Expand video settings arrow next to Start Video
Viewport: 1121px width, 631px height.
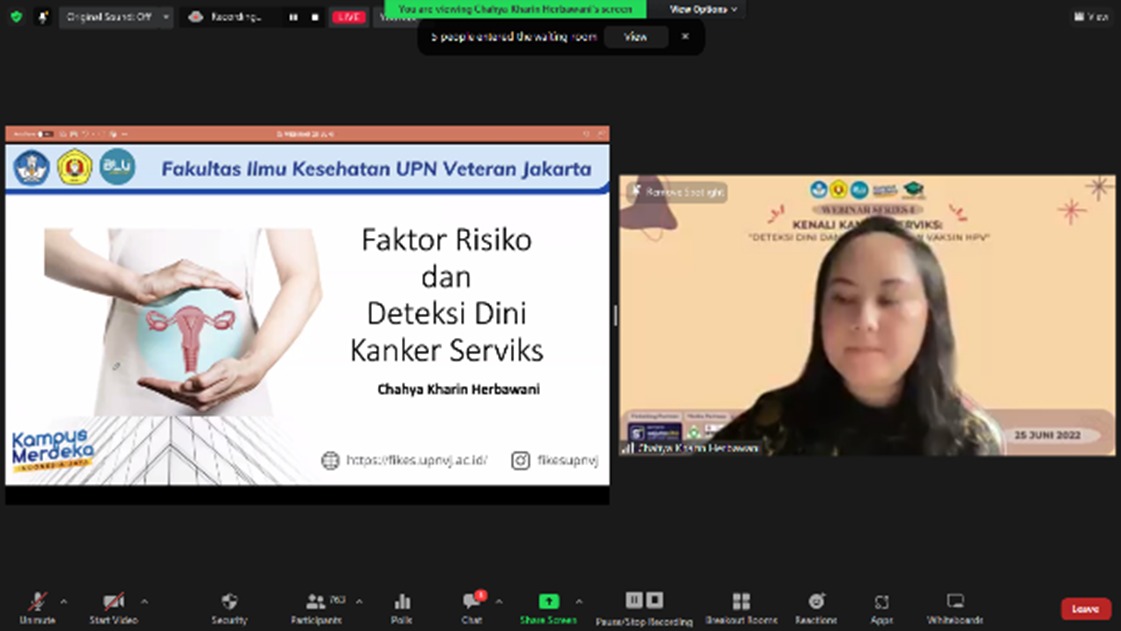point(144,602)
